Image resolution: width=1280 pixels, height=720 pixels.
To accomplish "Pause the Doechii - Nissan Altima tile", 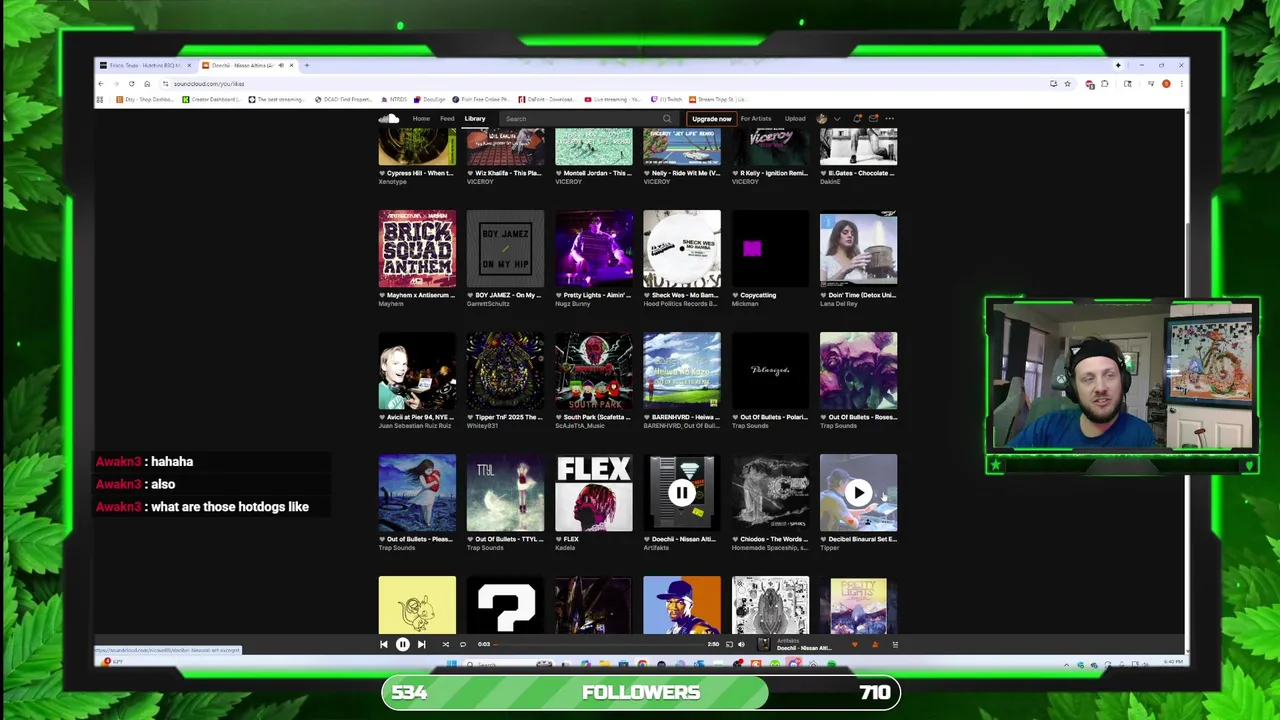I will tap(682, 492).
